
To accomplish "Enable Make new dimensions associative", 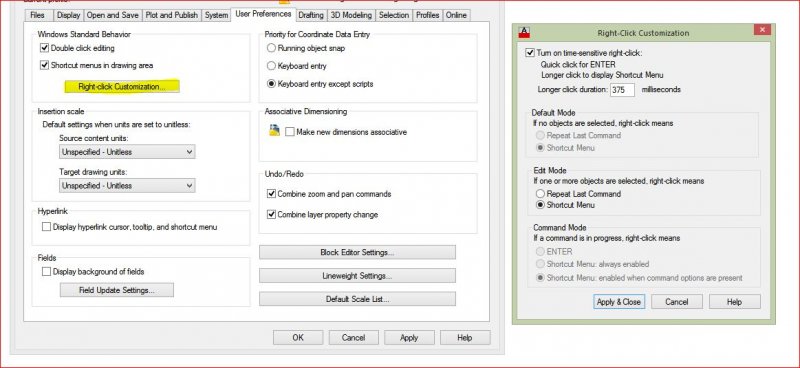I will pyautogui.click(x=290, y=132).
